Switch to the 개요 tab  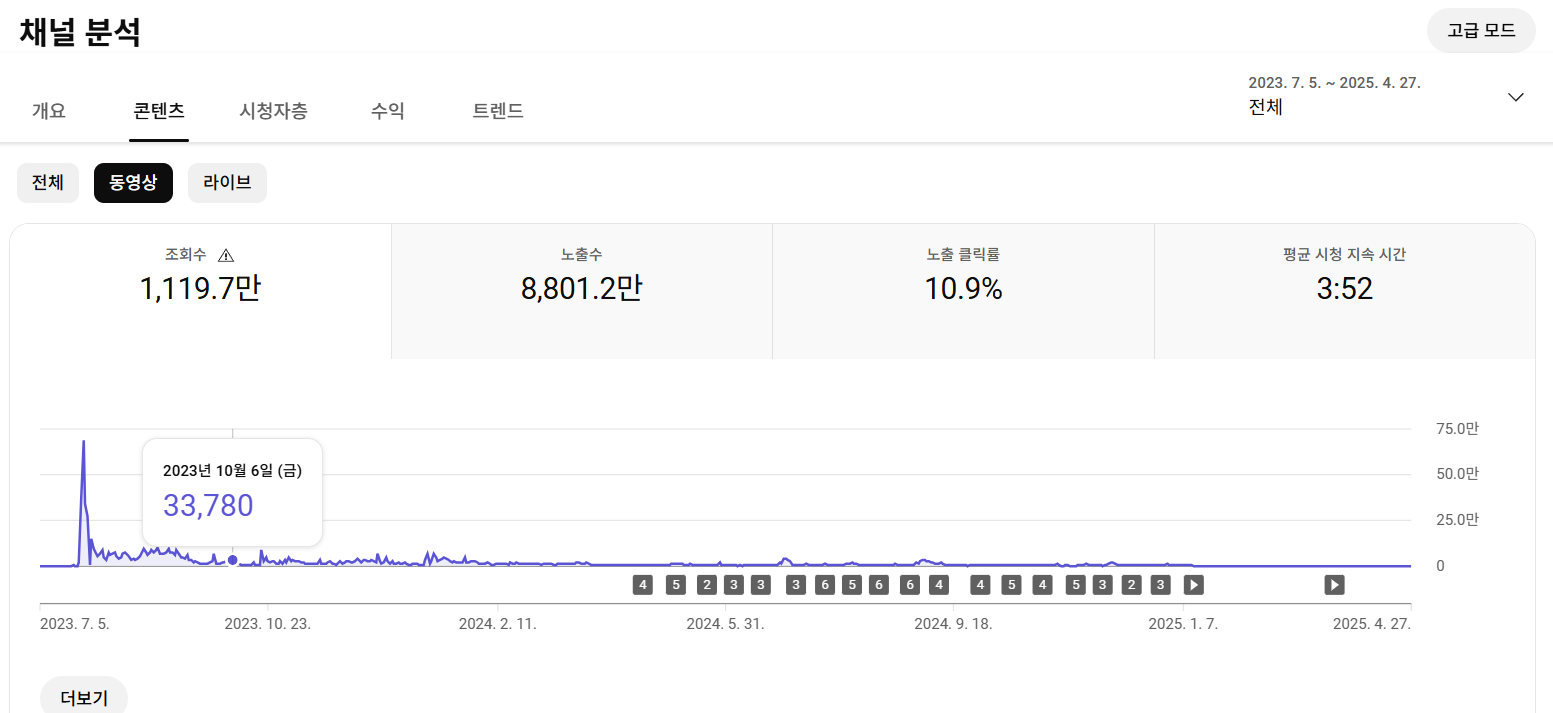(48, 111)
